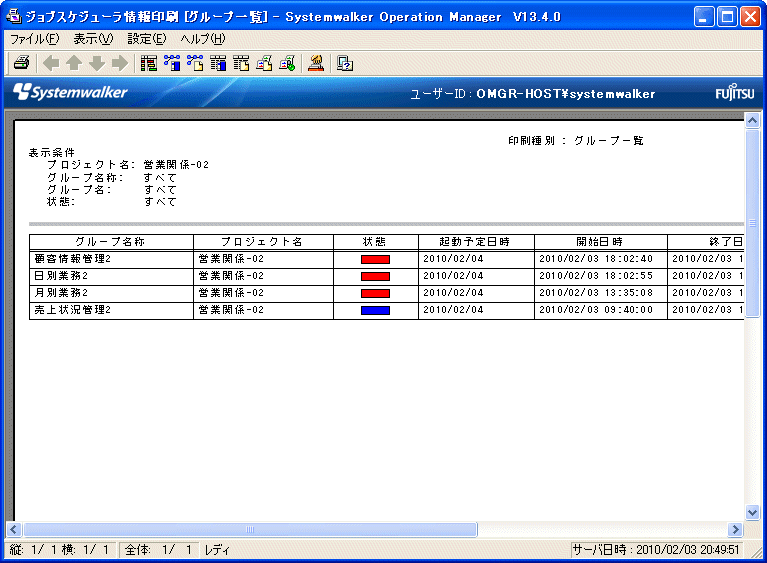Click the horizontal scrollbar right arrow
Image resolution: width=767 pixels, height=563 pixels.
click(x=736, y=529)
